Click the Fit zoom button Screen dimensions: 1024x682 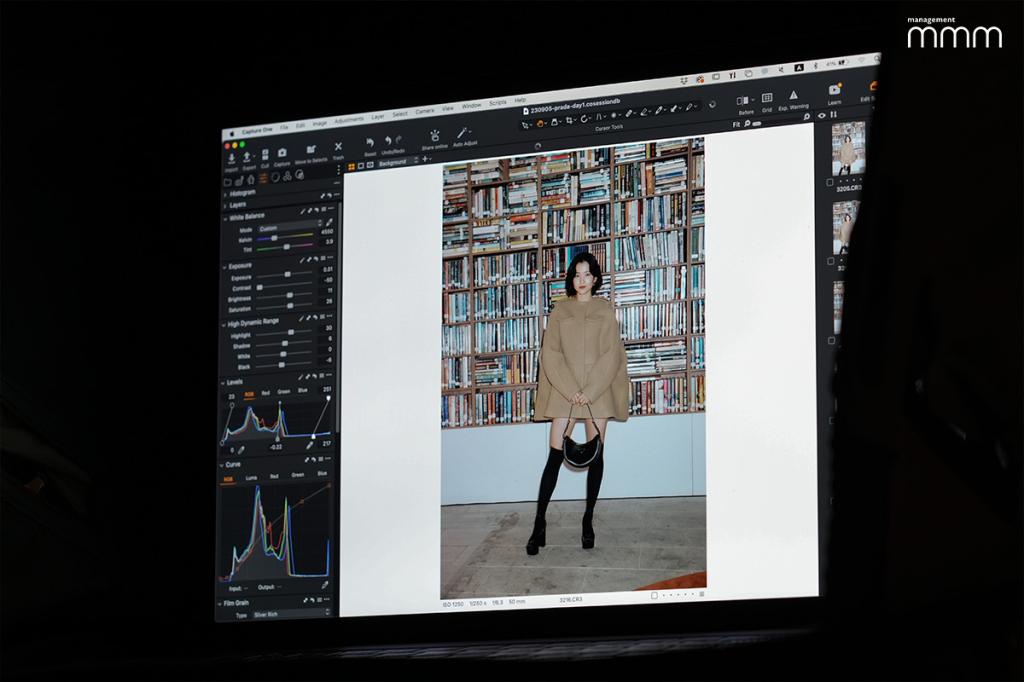(736, 124)
